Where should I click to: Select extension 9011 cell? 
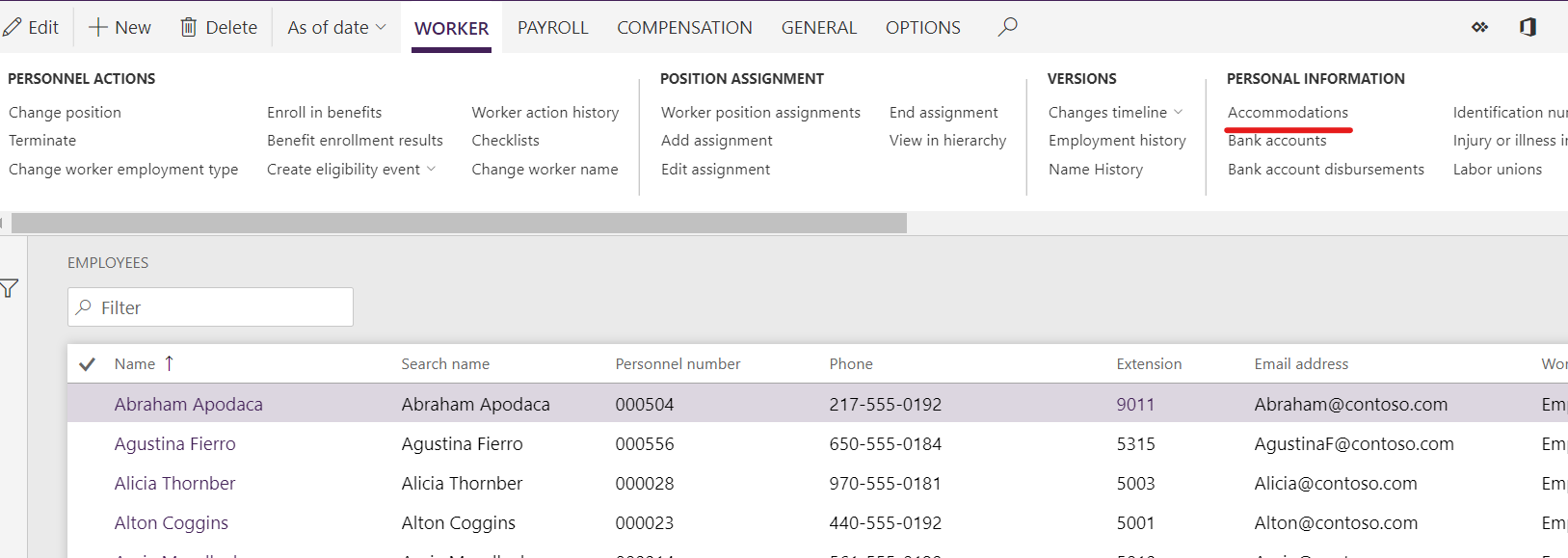1135,404
